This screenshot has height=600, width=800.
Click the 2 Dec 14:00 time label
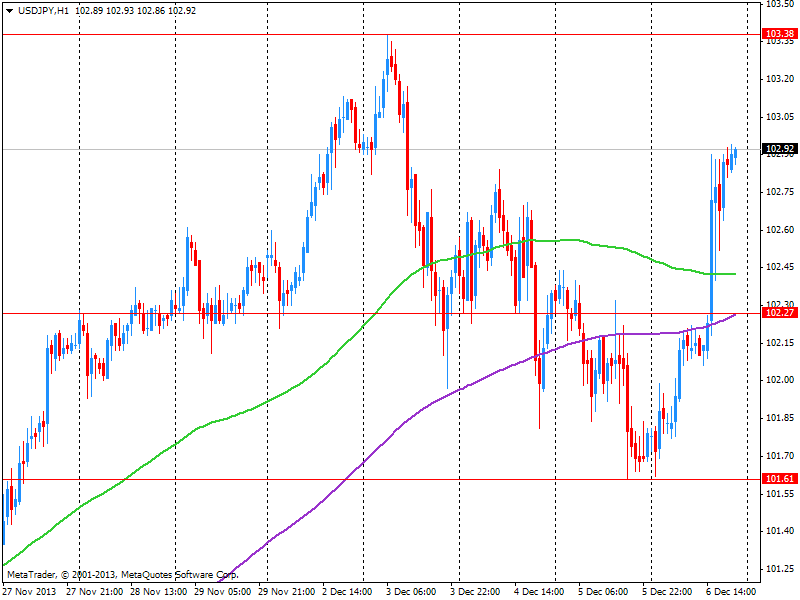(347, 592)
